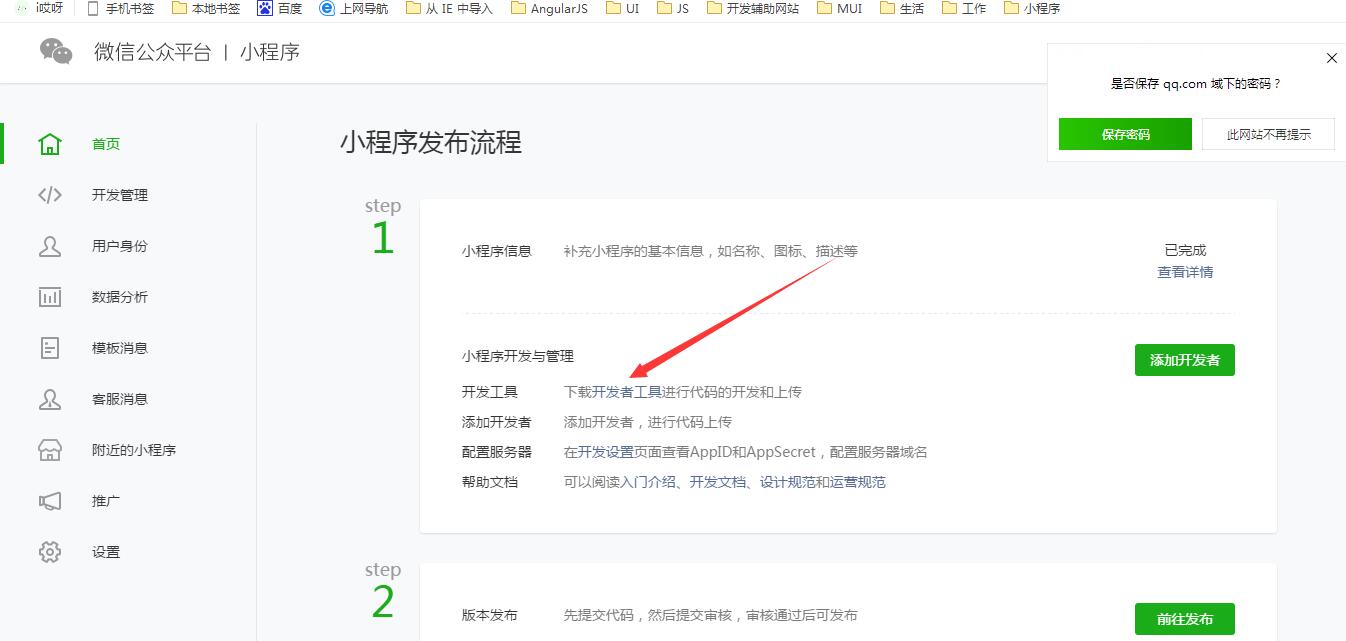This screenshot has height=641, width=1346.
Task: Click the 帮助文档 row label
Action: coord(490,482)
